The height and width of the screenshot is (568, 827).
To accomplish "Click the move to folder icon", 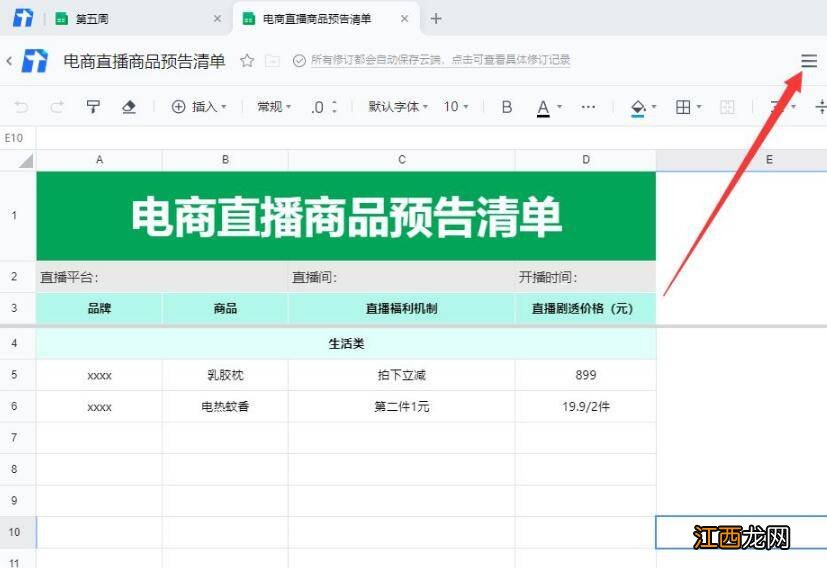I will pyautogui.click(x=272, y=61).
